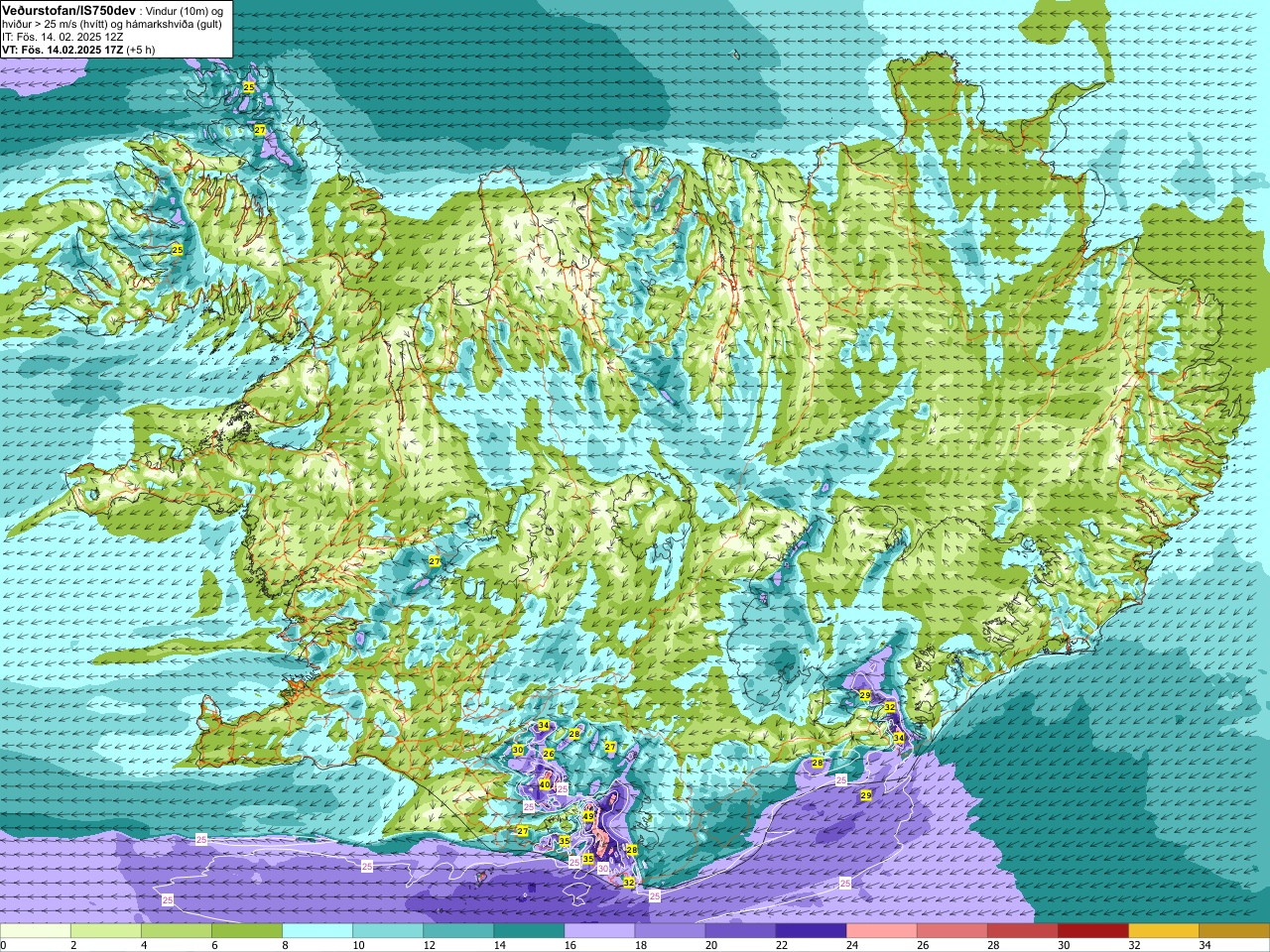Click the legend scale value 22
Image resolution: width=1270 pixels, height=952 pixels.
pos(781,945)
